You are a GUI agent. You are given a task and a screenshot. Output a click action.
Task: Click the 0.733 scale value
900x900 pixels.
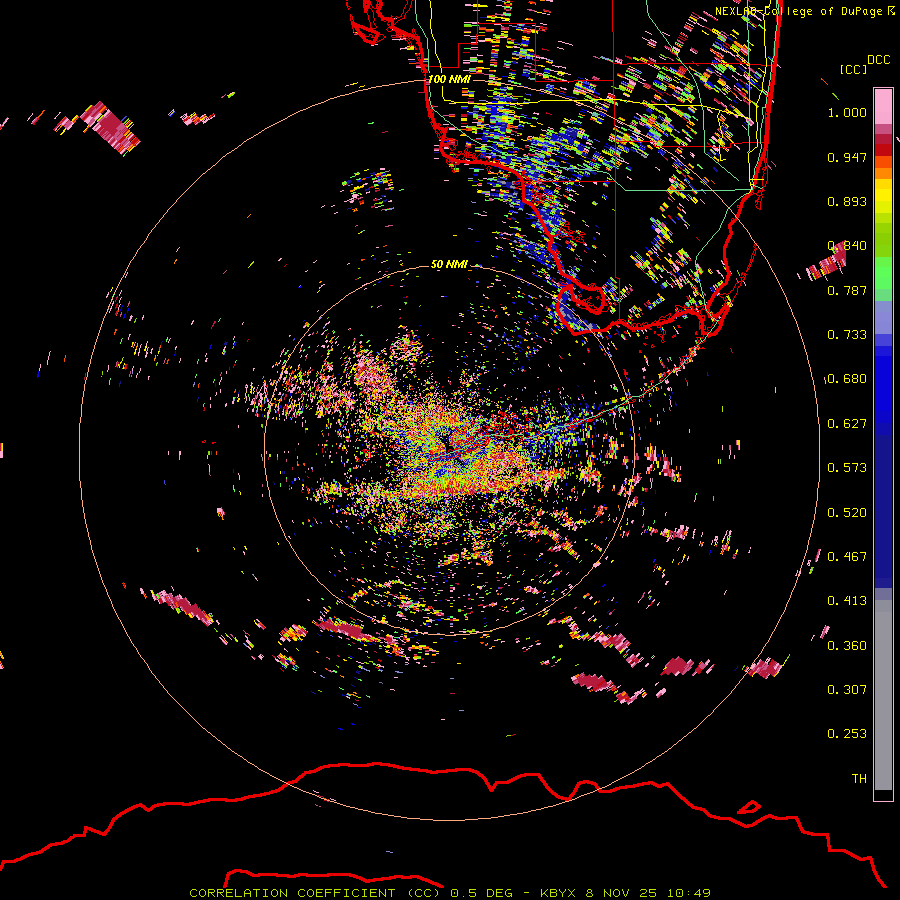click(847, 335)
